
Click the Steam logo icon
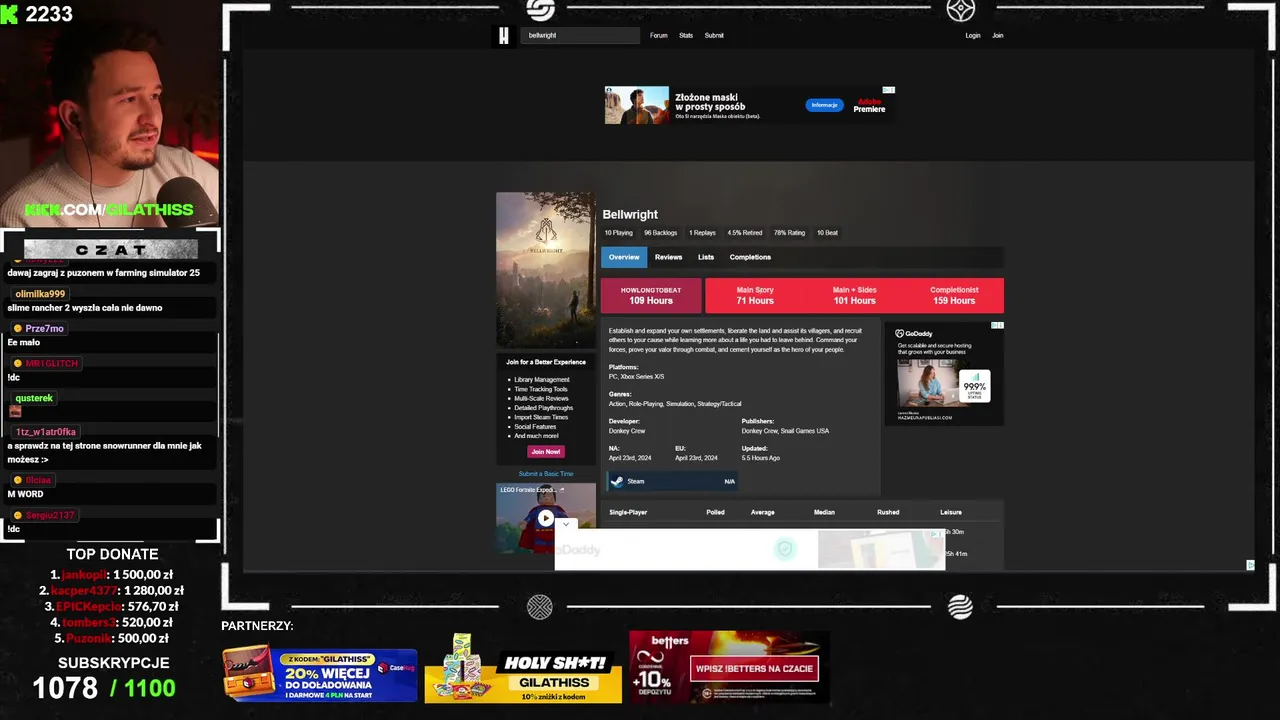617,481
